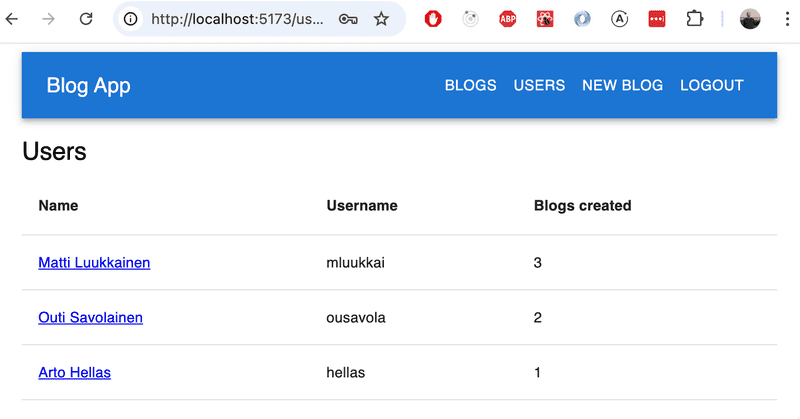The image size is (800, 419).
Task: Open the grey circular target extension icon
Action: (470, 19)
